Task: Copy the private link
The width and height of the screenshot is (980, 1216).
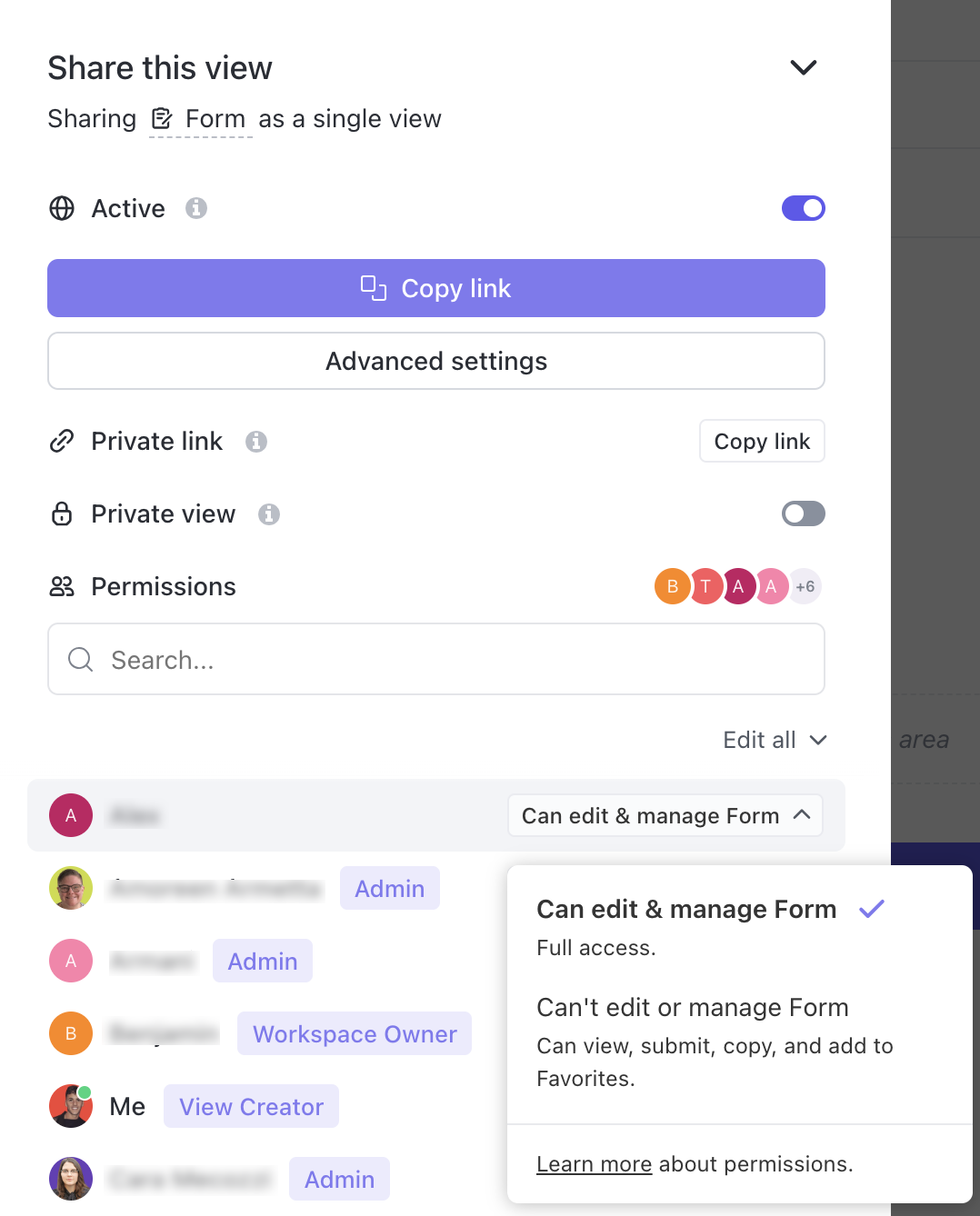Action: 762,441
